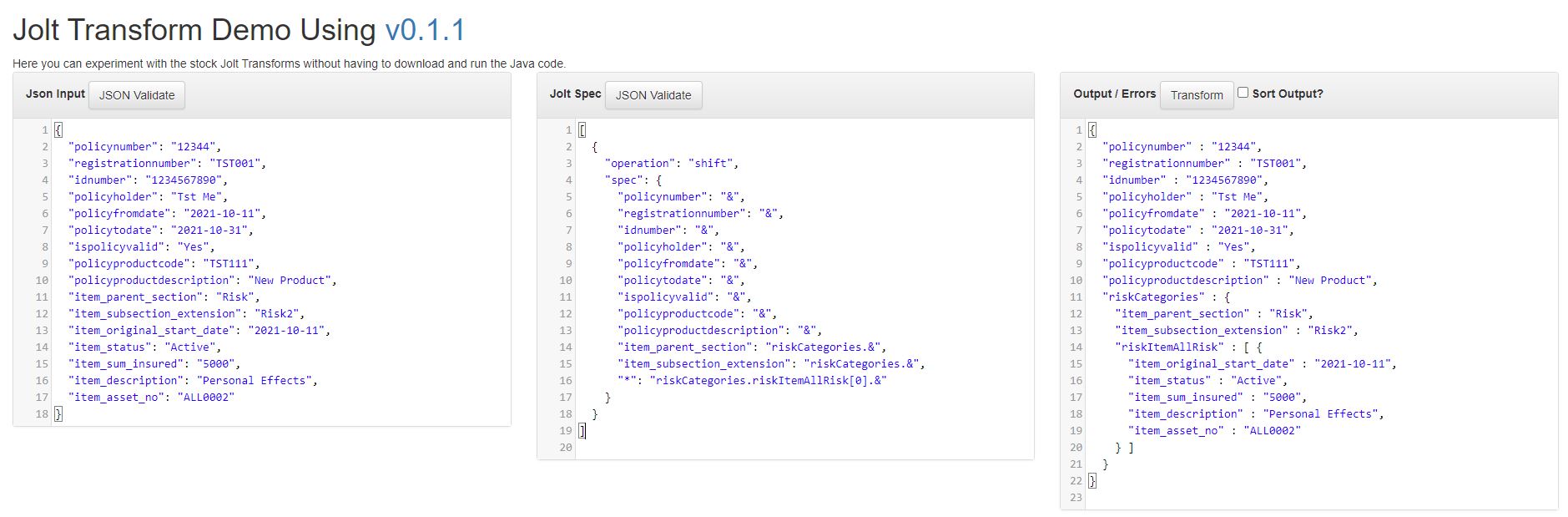1568x517 pixels.
Task: Click "item_description" : "Personal Effects" line in Output
Action: coord(1256,414)
